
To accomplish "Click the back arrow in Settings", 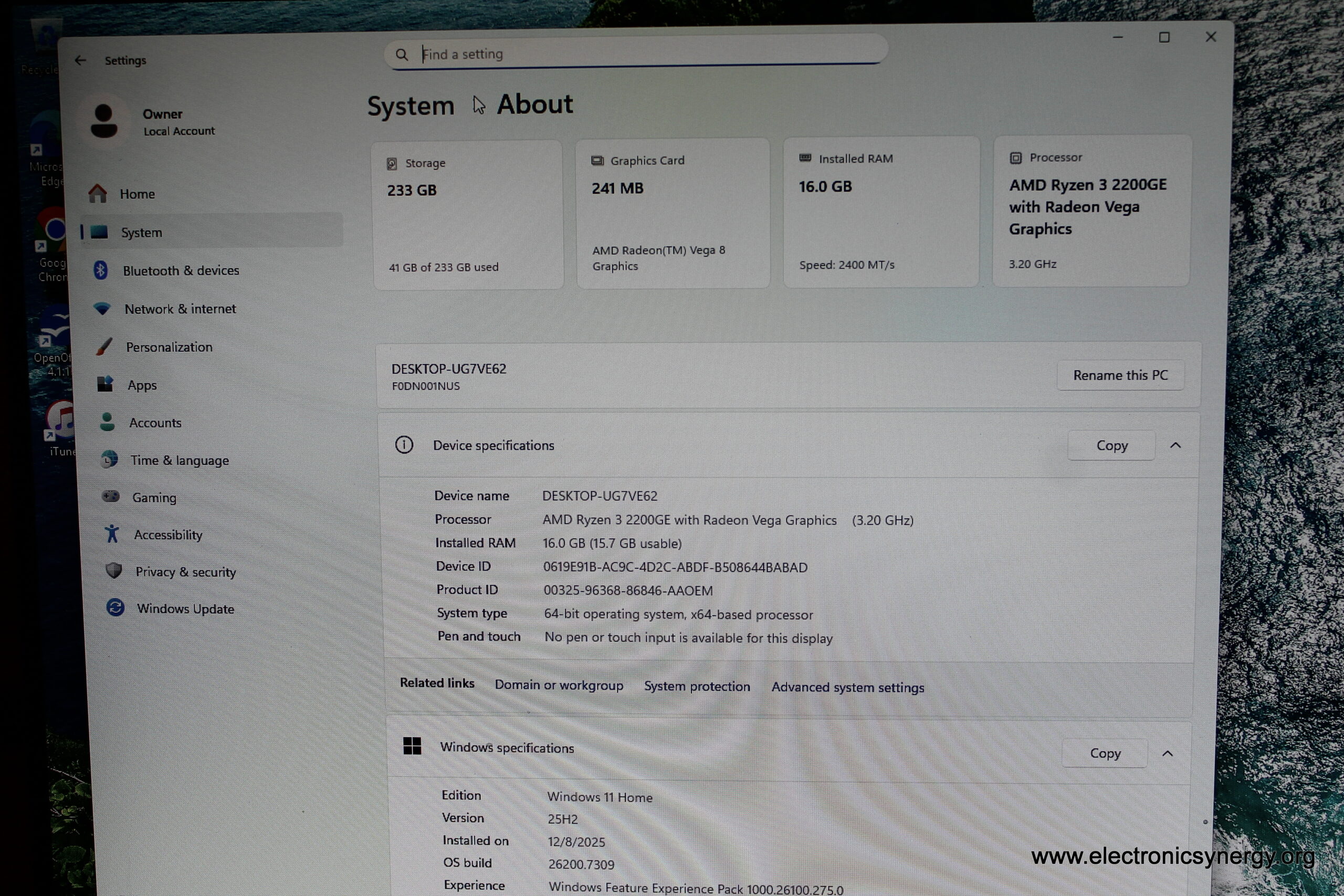I will pyautogui.click(x=80, y=60).
